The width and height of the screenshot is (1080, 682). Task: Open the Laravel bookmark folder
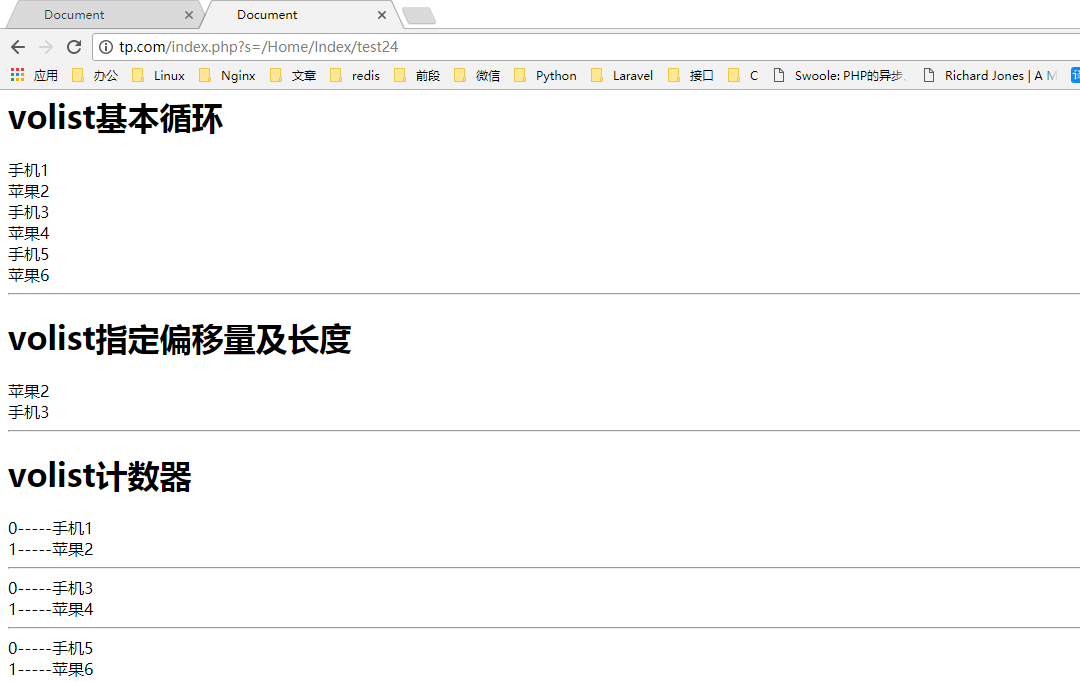[622, 75]
